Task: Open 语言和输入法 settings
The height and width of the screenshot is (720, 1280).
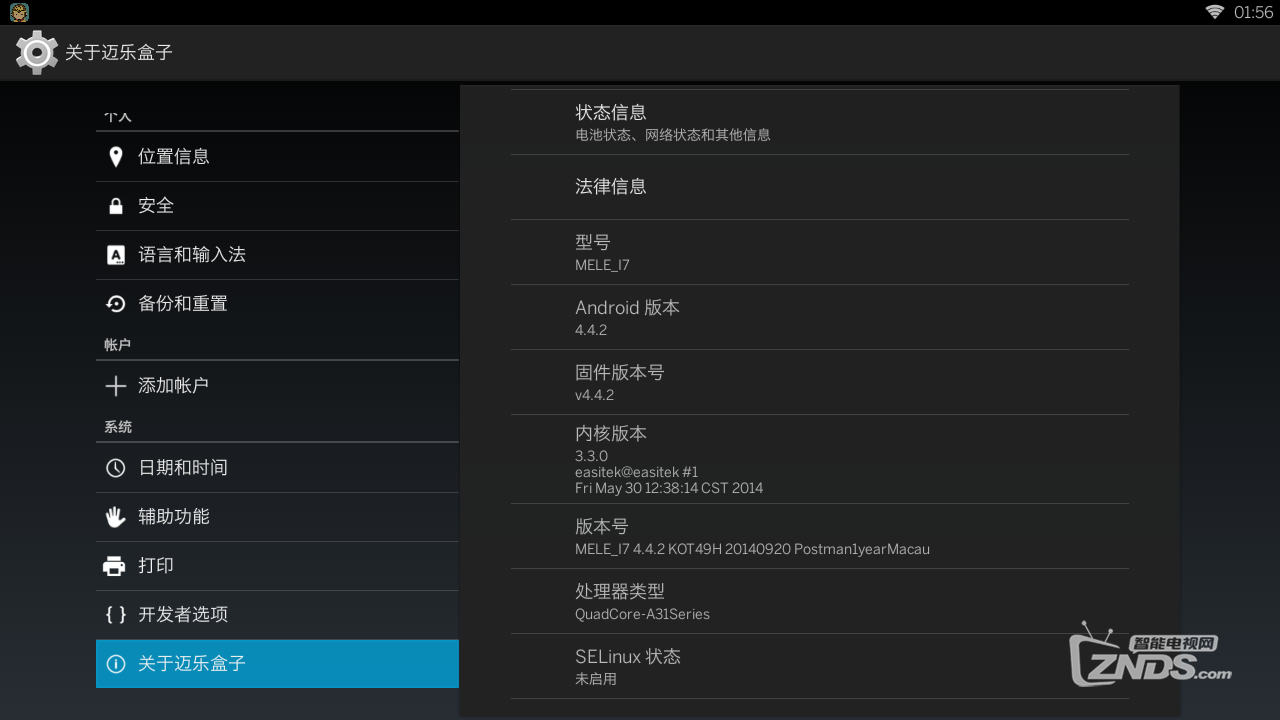Action: [277, 255]
